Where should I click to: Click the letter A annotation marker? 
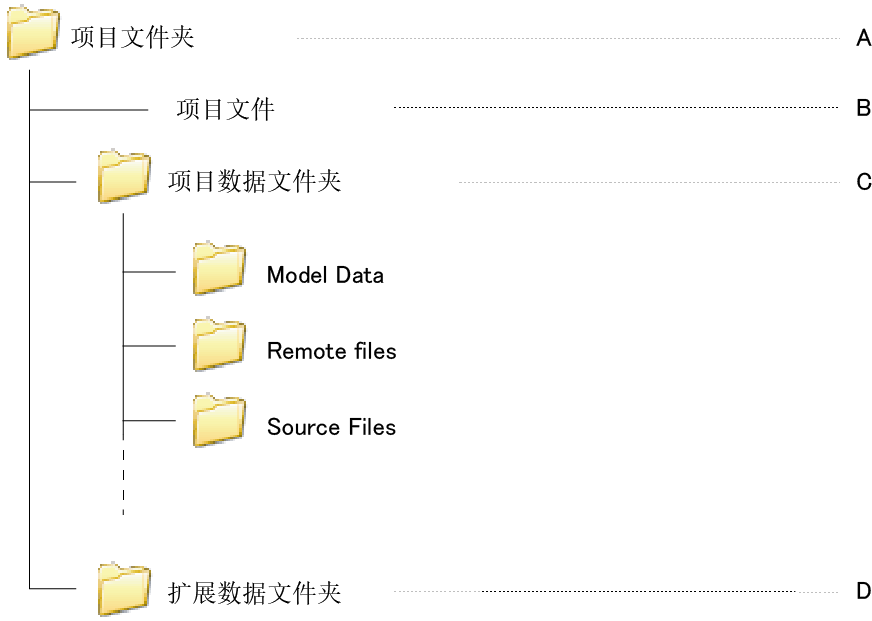864,39
